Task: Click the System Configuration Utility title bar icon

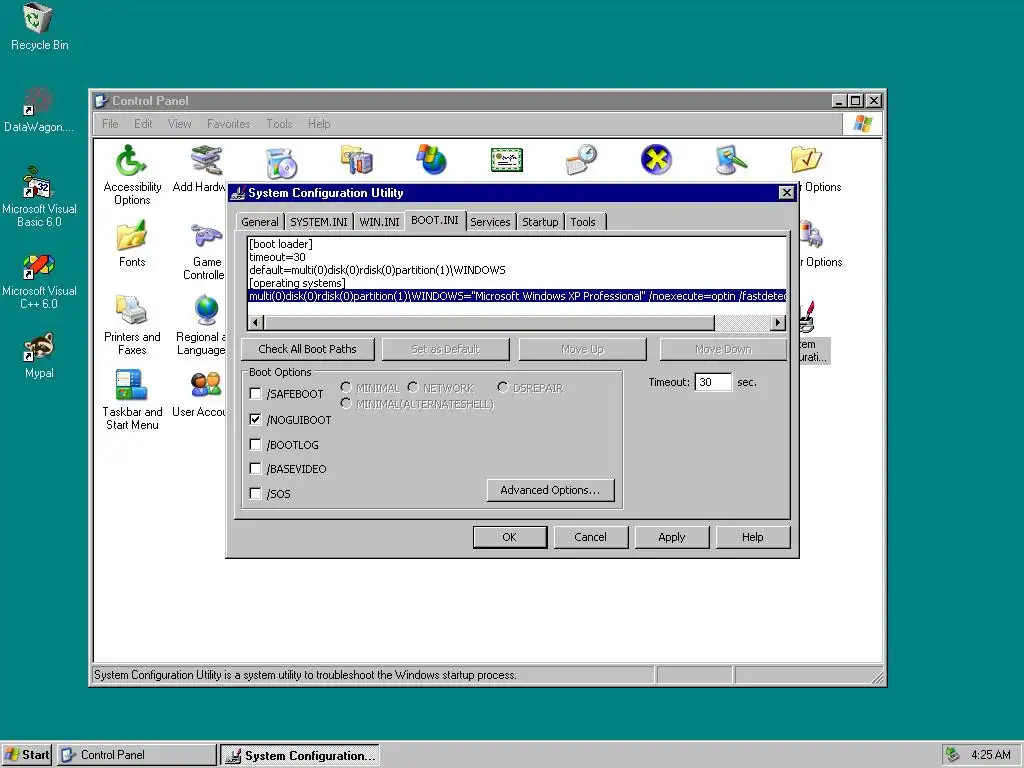Action: pos(238,193)
